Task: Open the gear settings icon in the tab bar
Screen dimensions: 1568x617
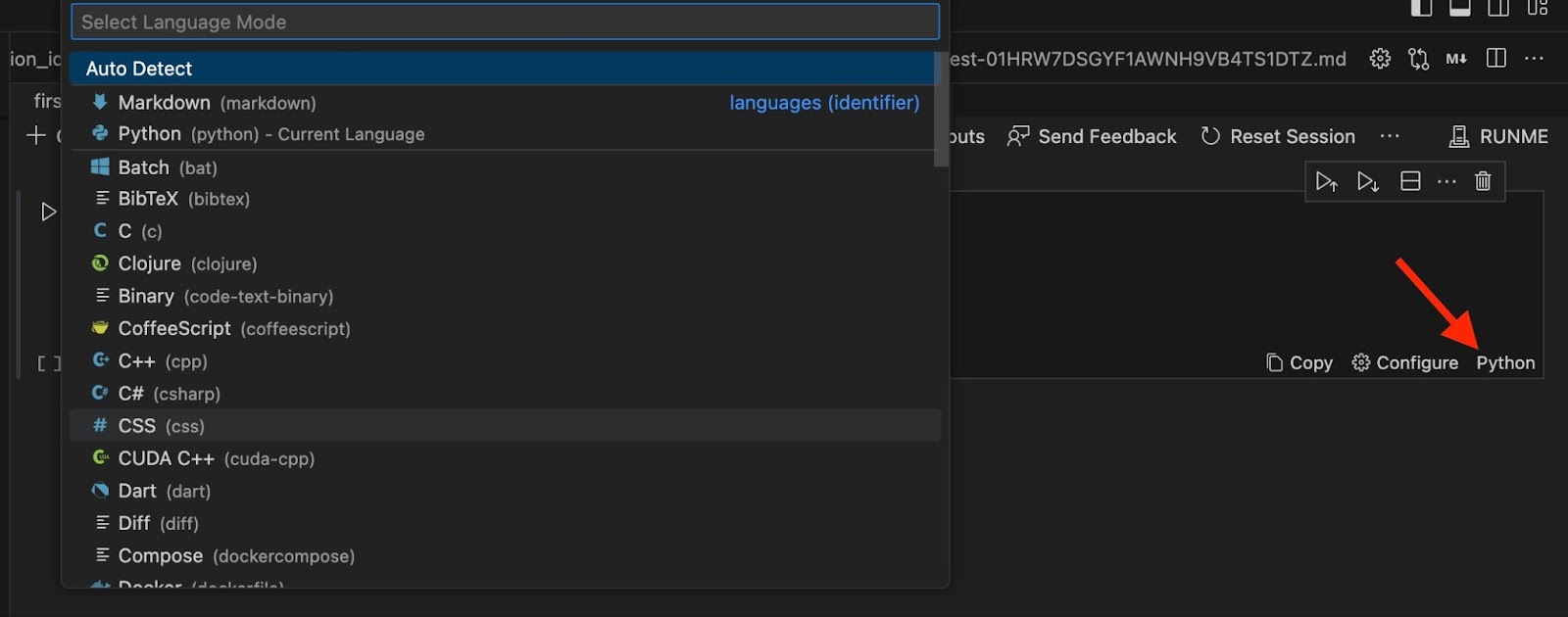Action: tap(1380, 59)
